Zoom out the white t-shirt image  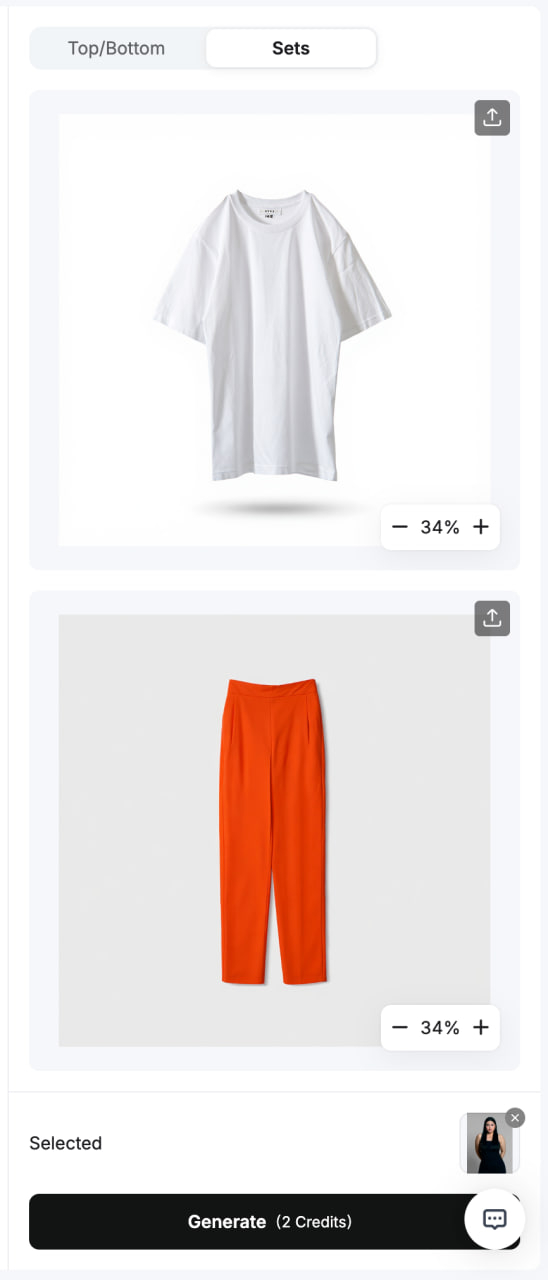[400, 527]
